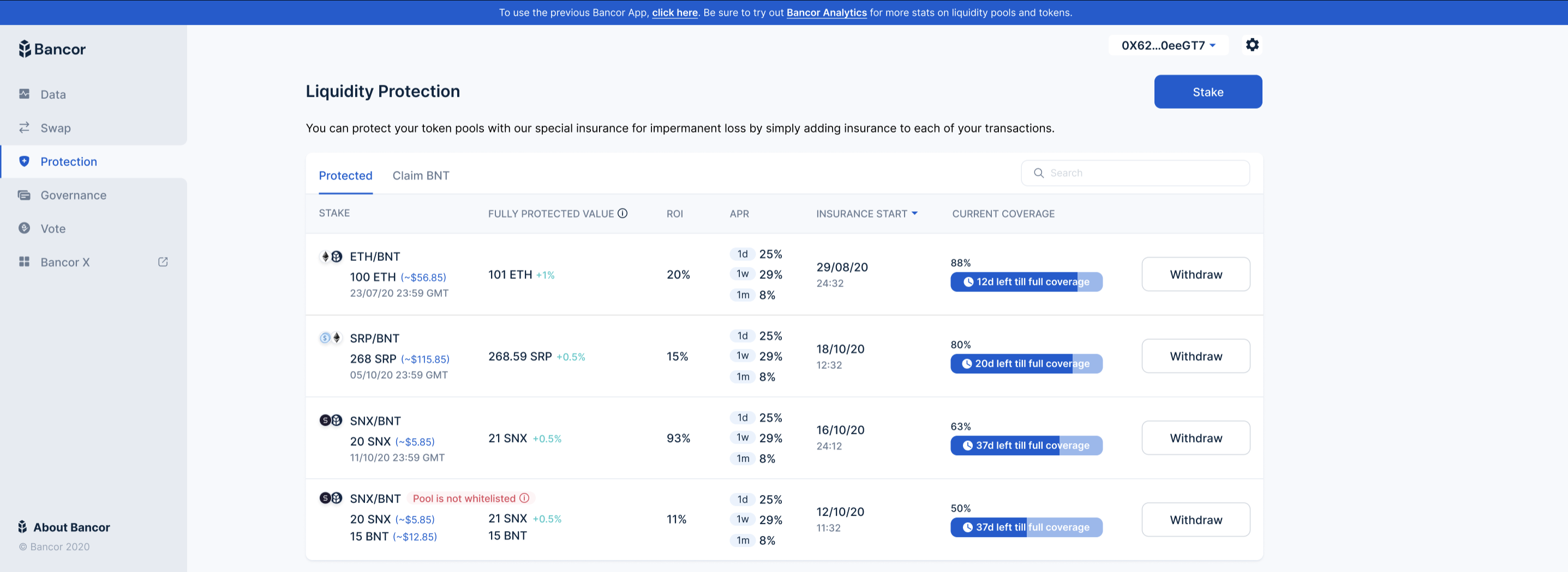1568x572 pixels.
Task: Click the SRP/BNT pool token icons
Action: pos(331,338)
